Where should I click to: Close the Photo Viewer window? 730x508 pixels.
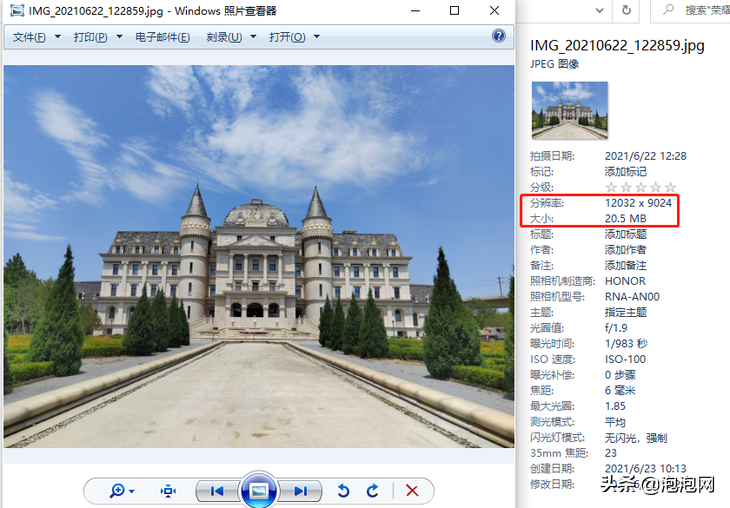[494, 11]
